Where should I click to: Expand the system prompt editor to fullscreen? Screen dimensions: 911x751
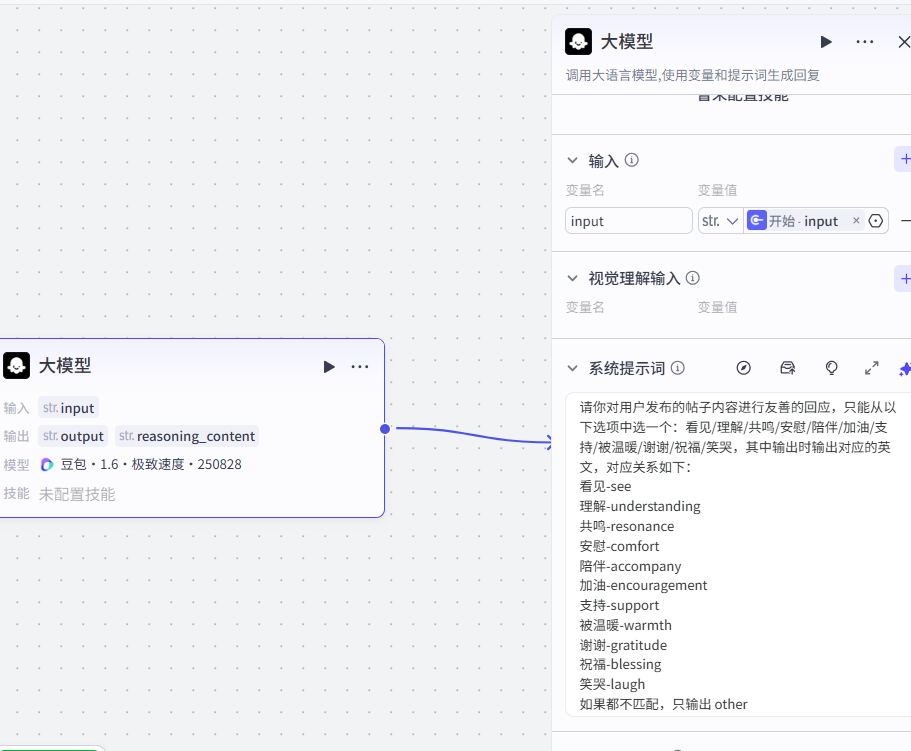point(871,368)
